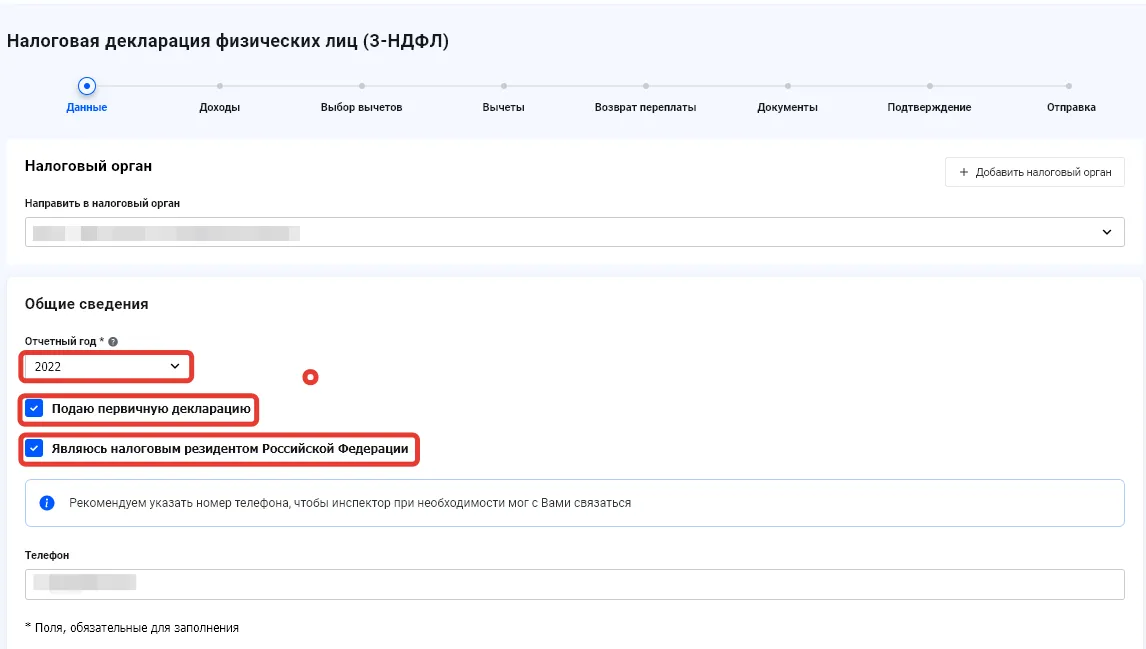This screenshot has height=649, width=1146.
Task: Focus the Телефон input field
Action: [x=574, y=584]
